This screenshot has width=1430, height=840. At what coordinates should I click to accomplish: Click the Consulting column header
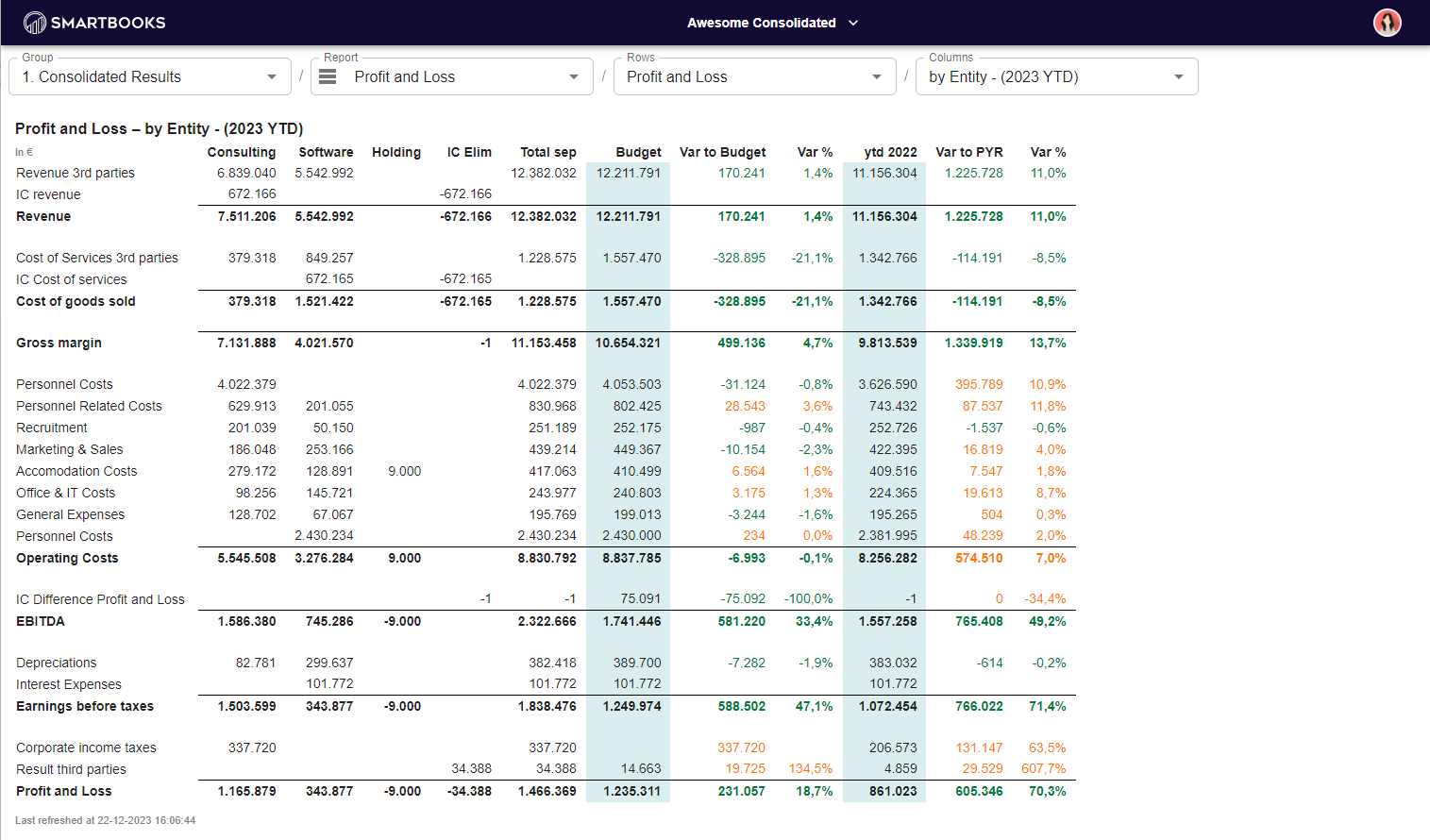coord(242,152)
